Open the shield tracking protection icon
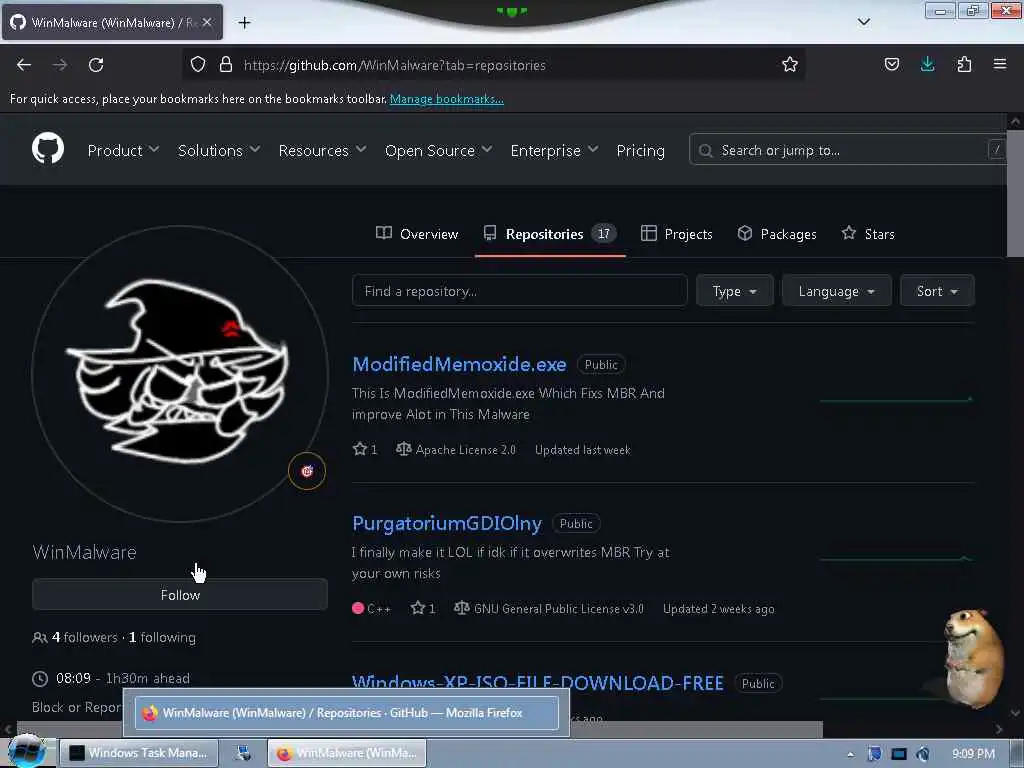 pyautogui.click(x=198, y=65)
